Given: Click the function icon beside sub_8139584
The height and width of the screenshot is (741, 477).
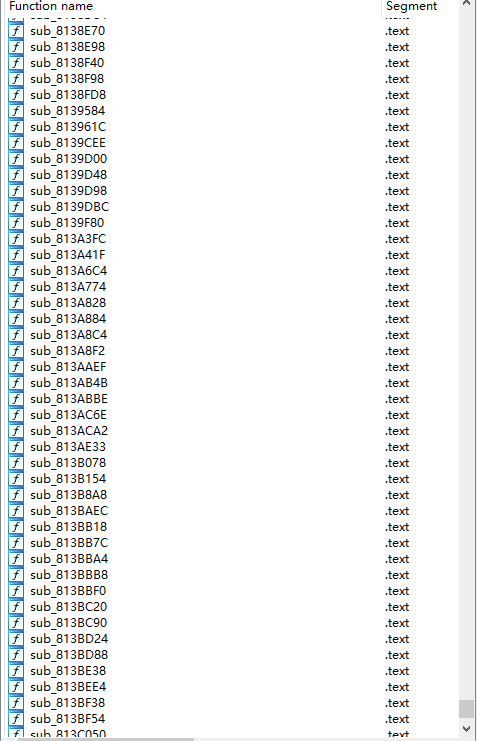Looking at the screenshot, I should (x=16, y=111).
